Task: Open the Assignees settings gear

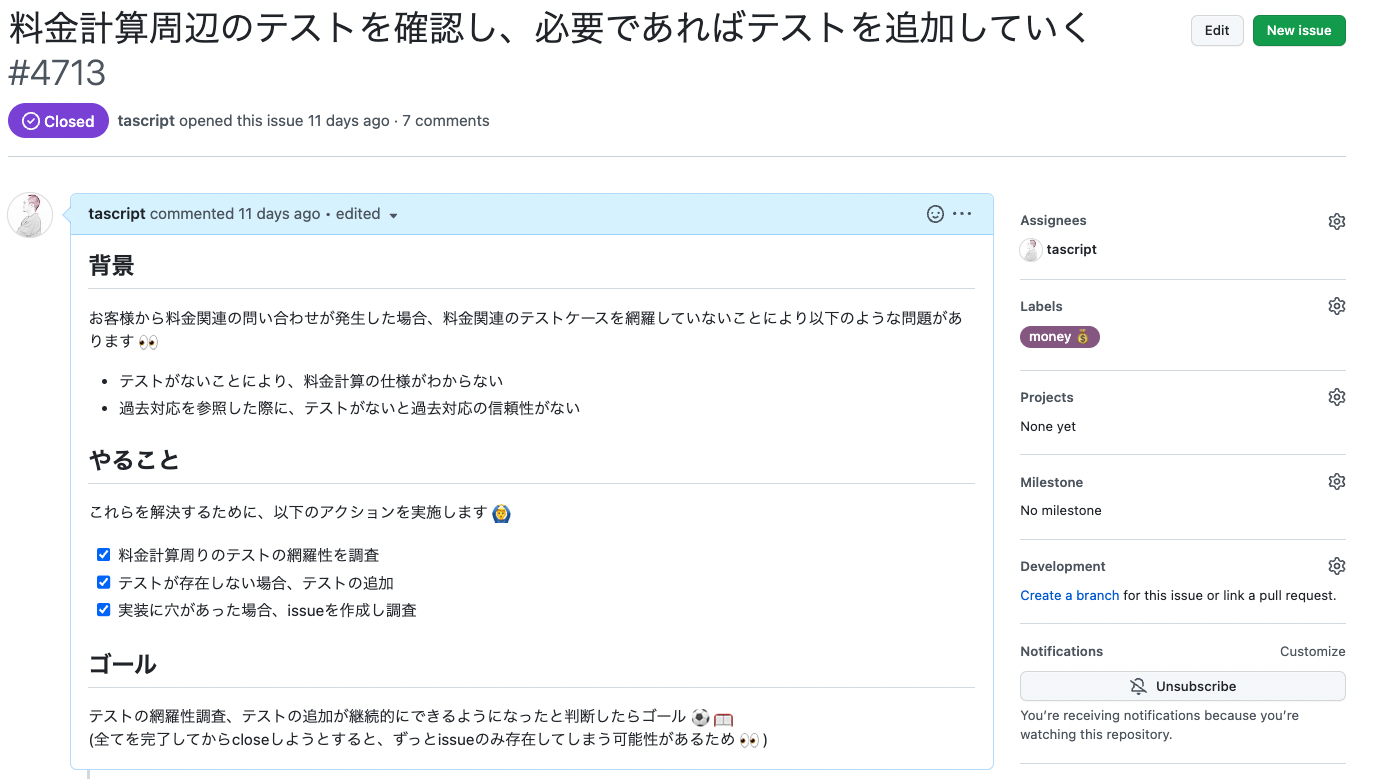Action: (1337, 221)
